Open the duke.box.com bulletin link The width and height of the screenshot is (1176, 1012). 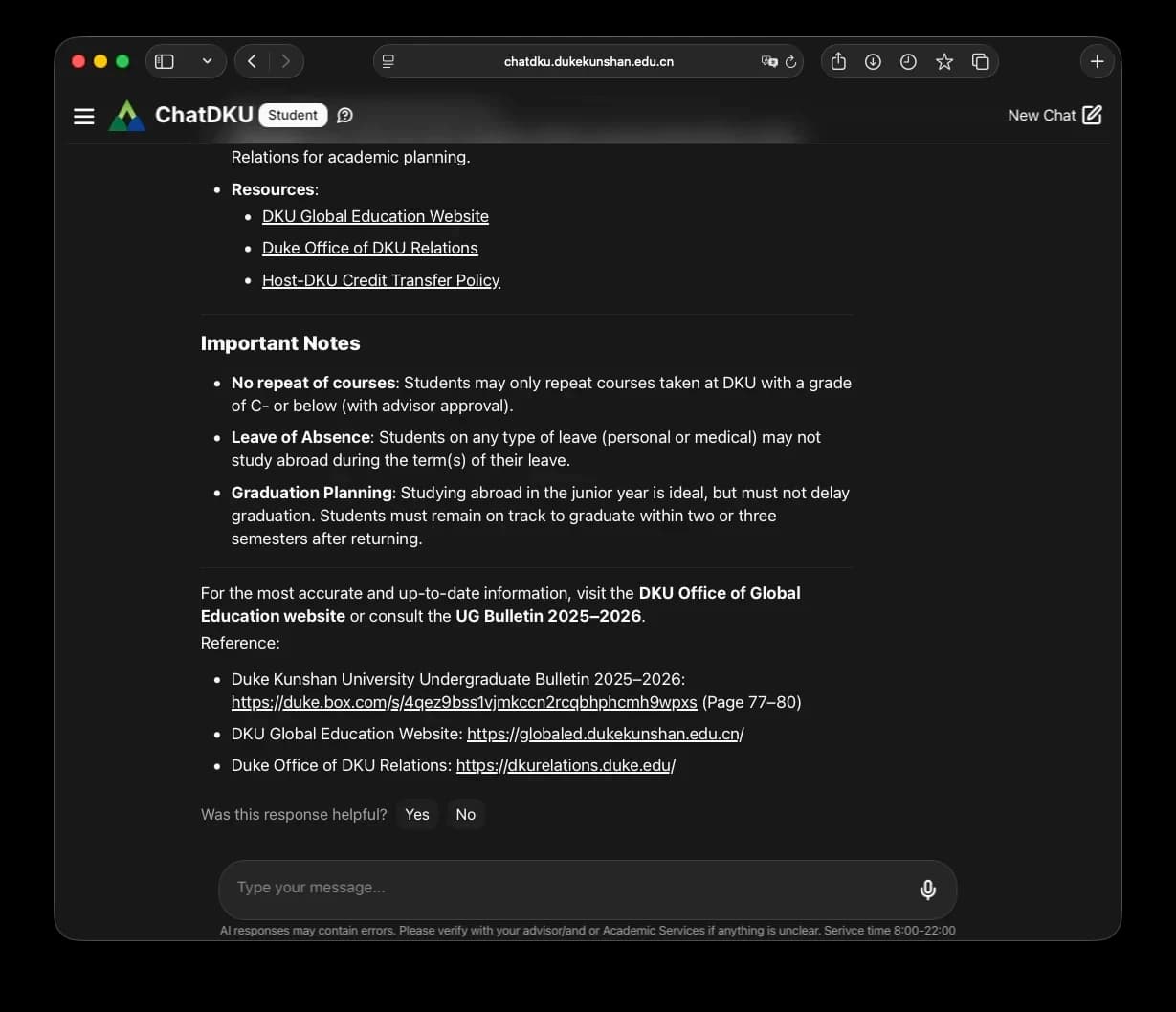(464, 702)
